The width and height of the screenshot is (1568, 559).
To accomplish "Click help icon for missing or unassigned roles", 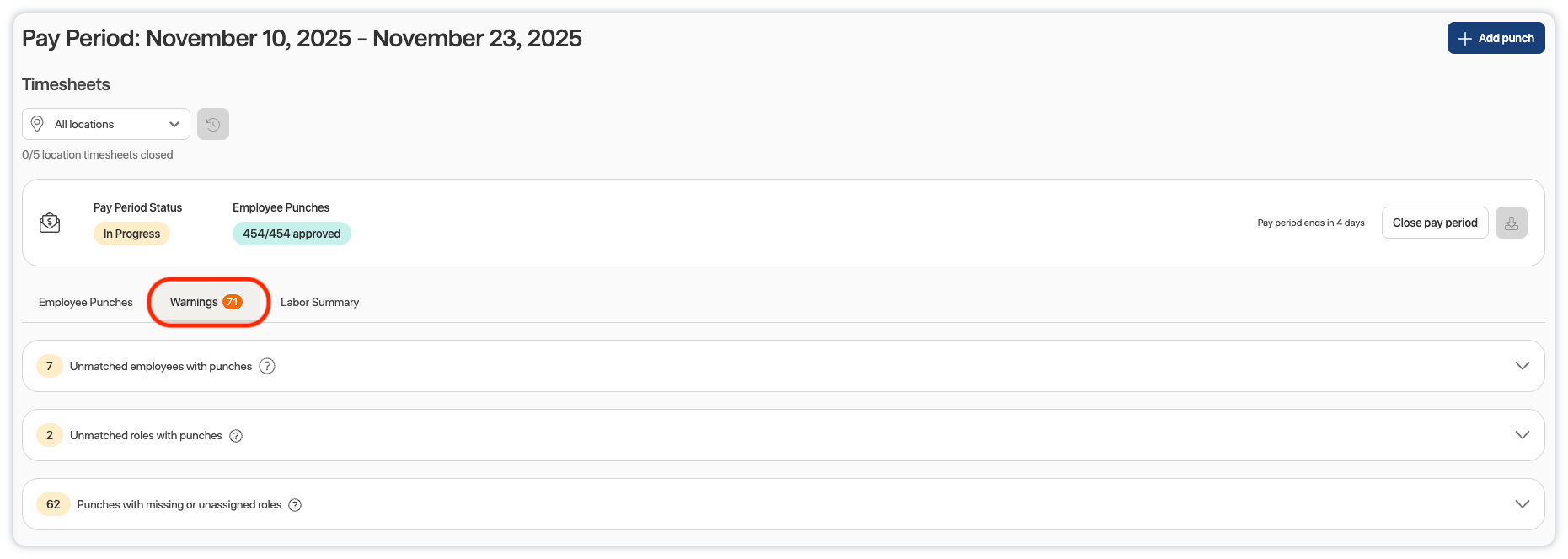I will [x=295, y=505].
